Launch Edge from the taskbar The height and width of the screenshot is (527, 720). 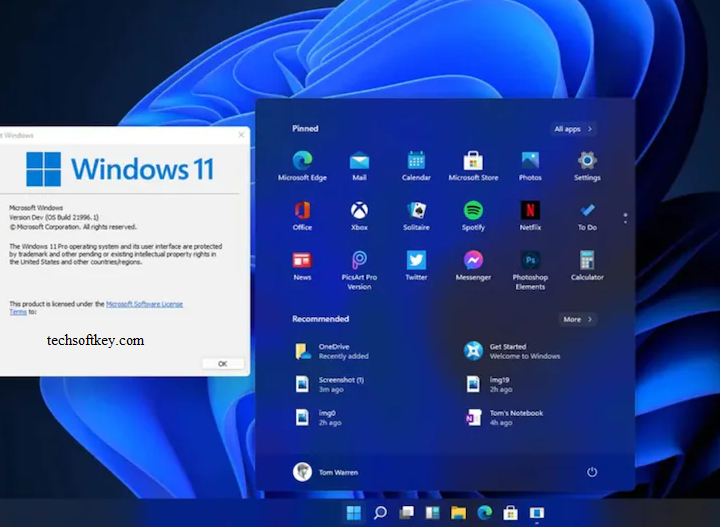point(484,512)
